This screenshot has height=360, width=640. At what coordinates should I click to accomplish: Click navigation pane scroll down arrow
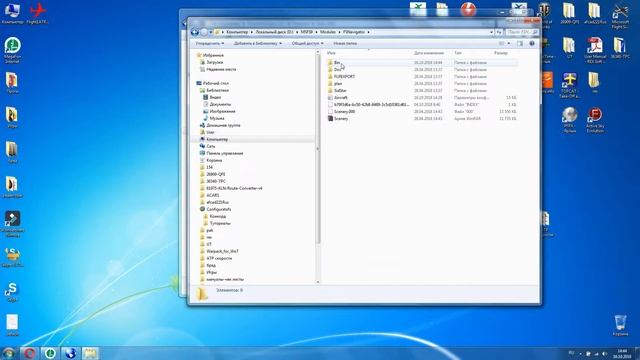(318, 282)
